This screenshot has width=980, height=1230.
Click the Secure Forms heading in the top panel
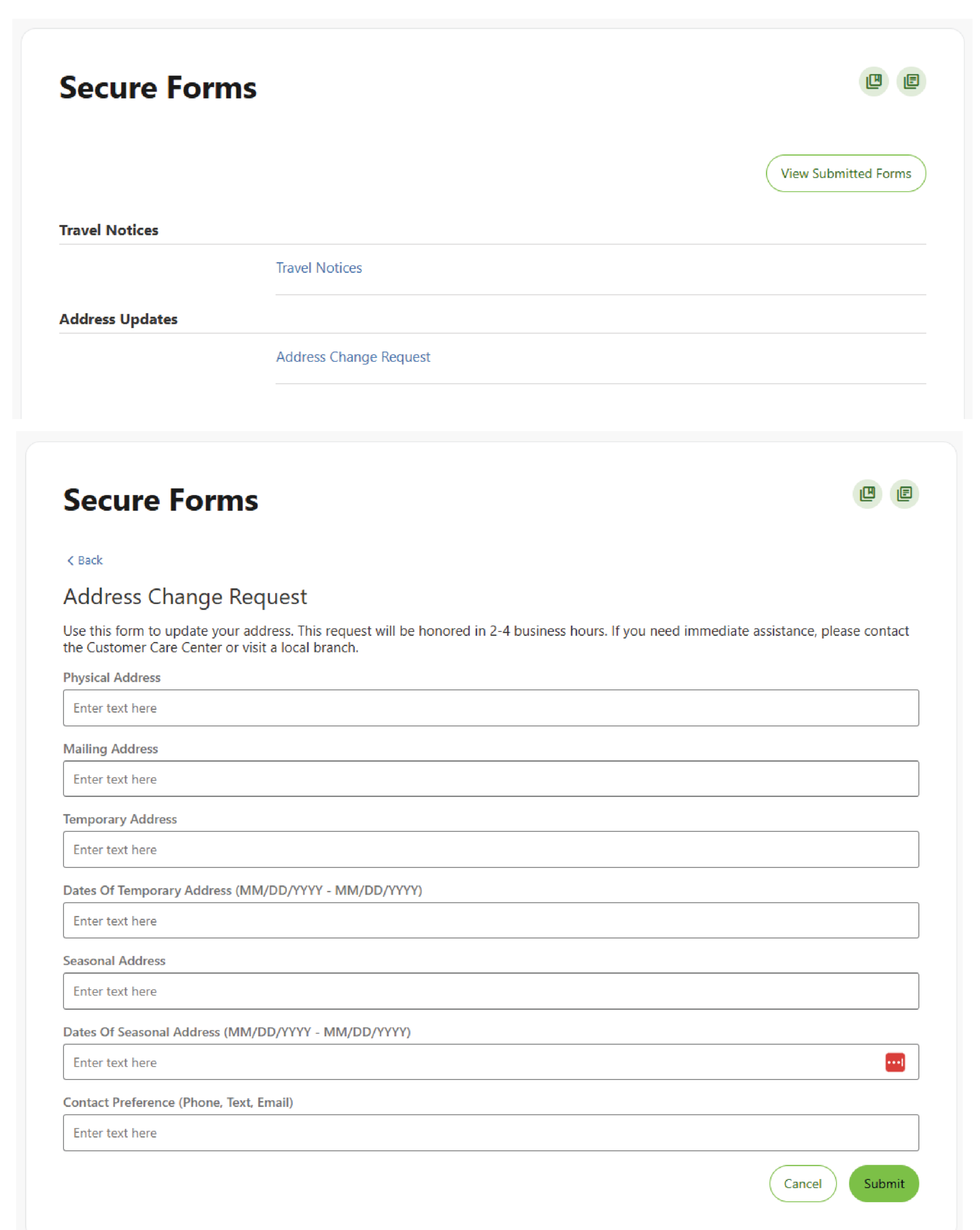pyautogui.click(x=158, y=87)
